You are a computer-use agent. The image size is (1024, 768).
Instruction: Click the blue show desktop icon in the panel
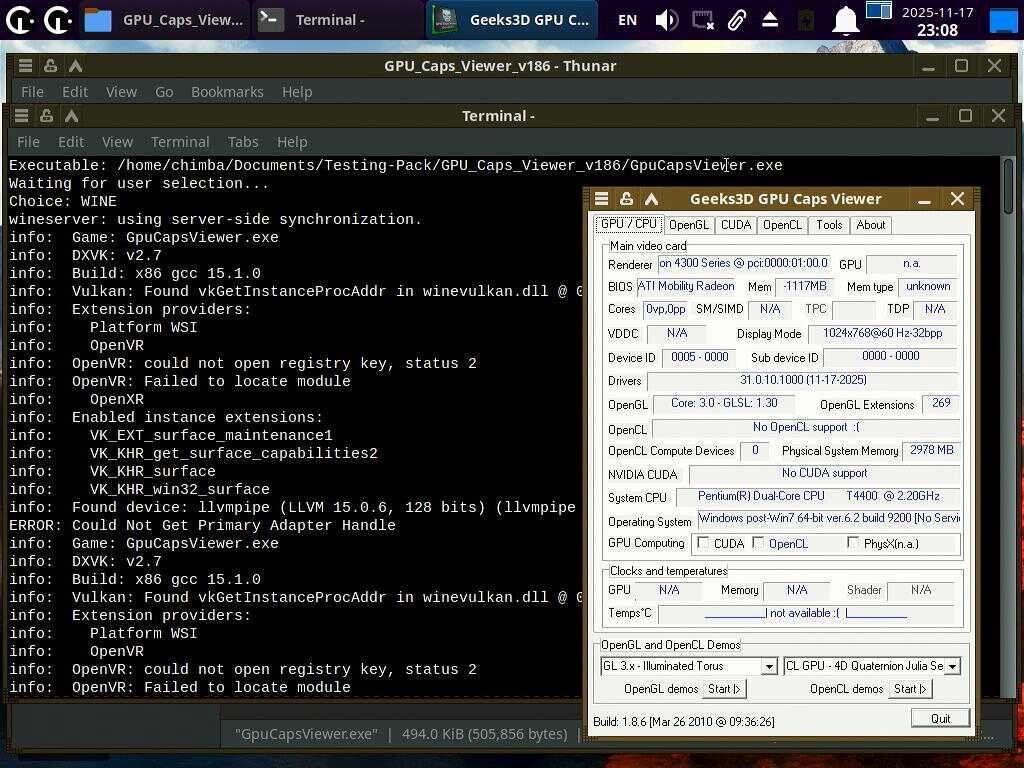point(1004,20)
